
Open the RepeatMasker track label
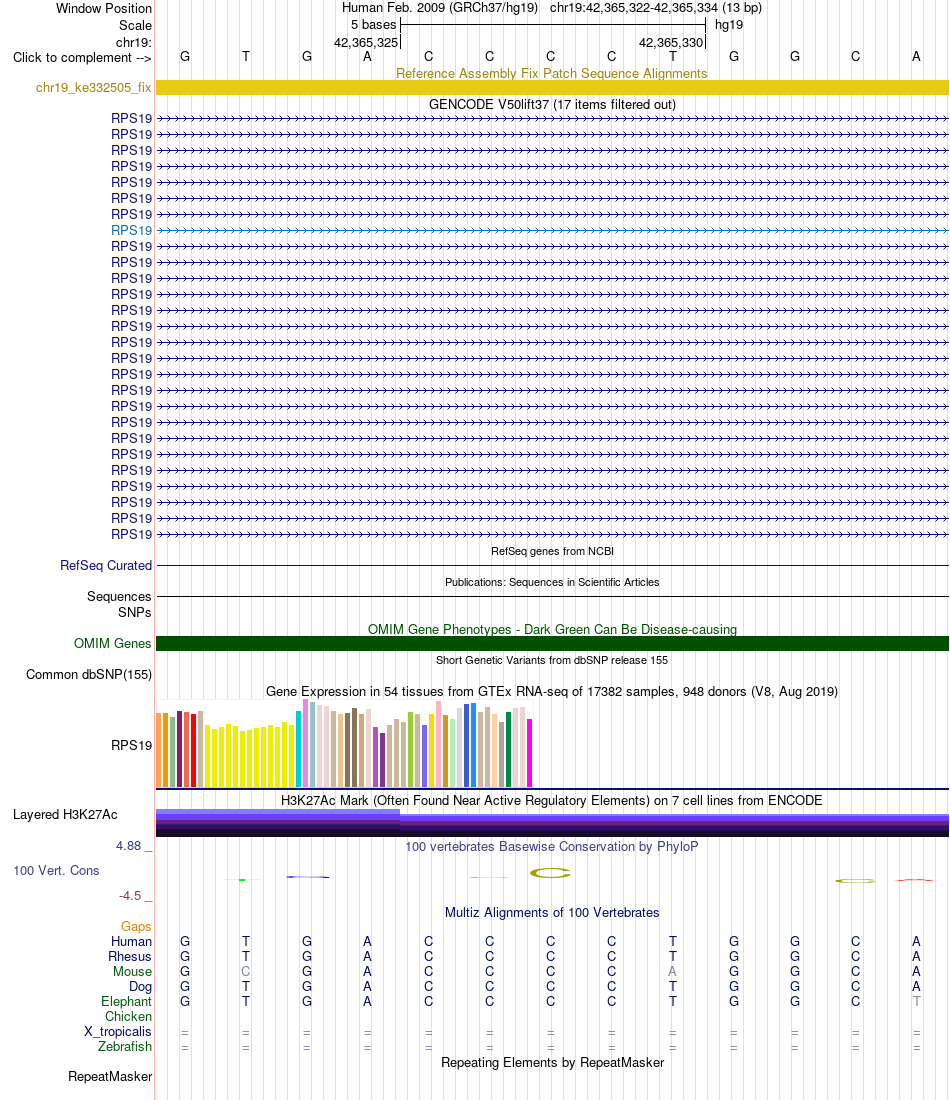[x=110, y=1076]
